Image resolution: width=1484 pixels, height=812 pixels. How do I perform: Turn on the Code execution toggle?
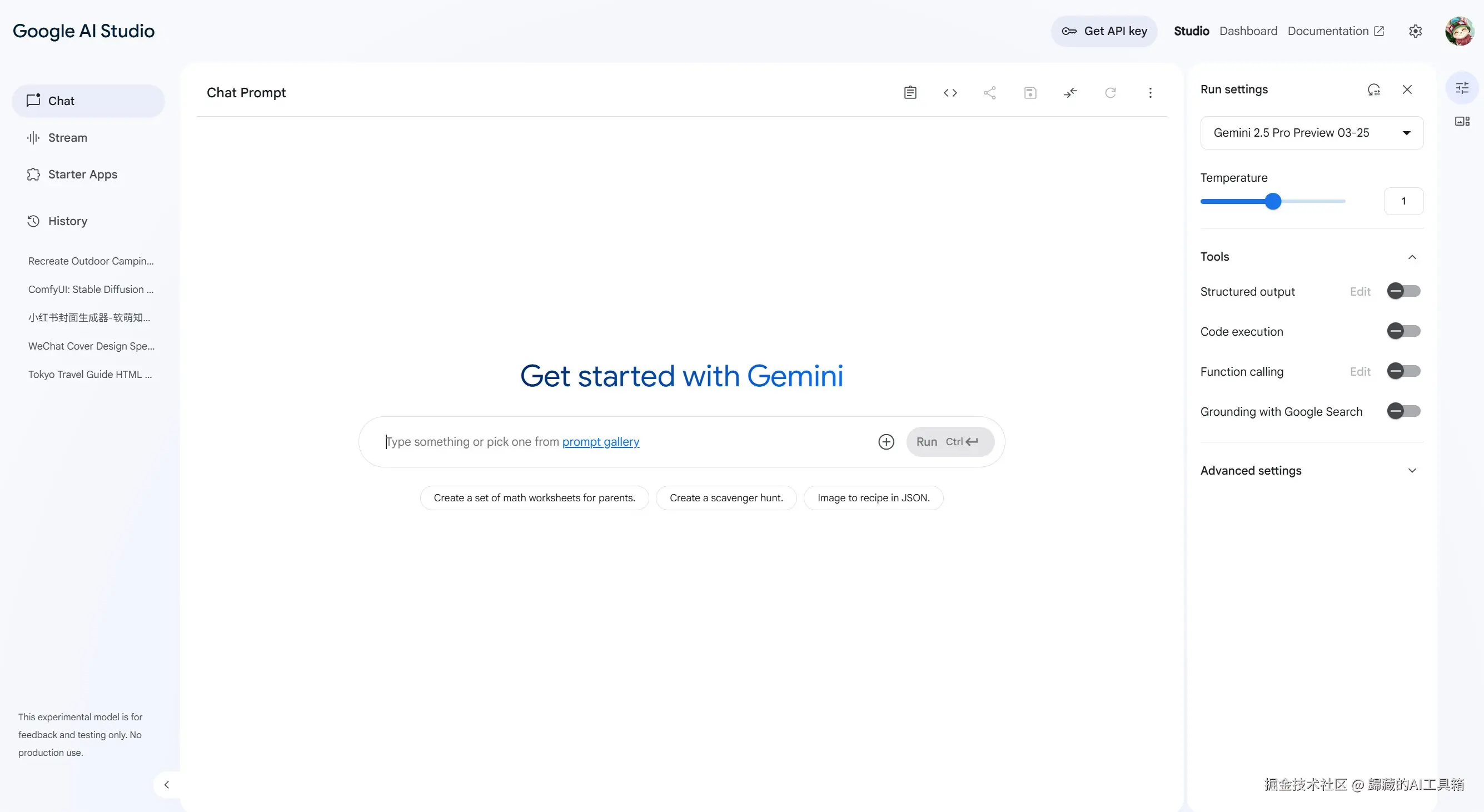1403,331
